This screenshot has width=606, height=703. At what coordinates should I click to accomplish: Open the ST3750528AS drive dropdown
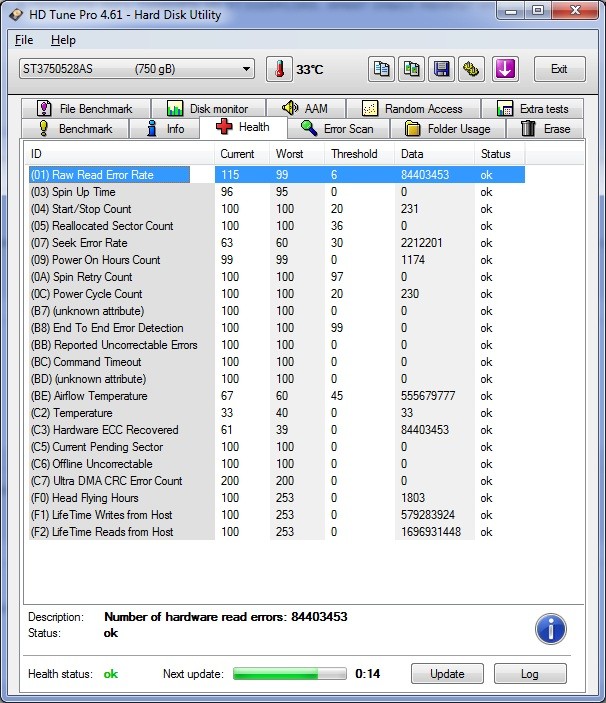pos(136,69)
